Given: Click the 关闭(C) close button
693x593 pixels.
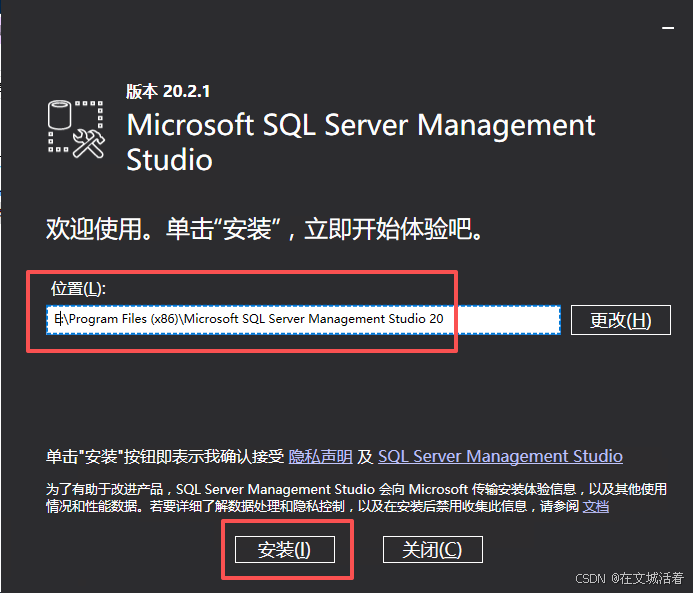Looking at the screenshot, I should (x=432, y=549).
